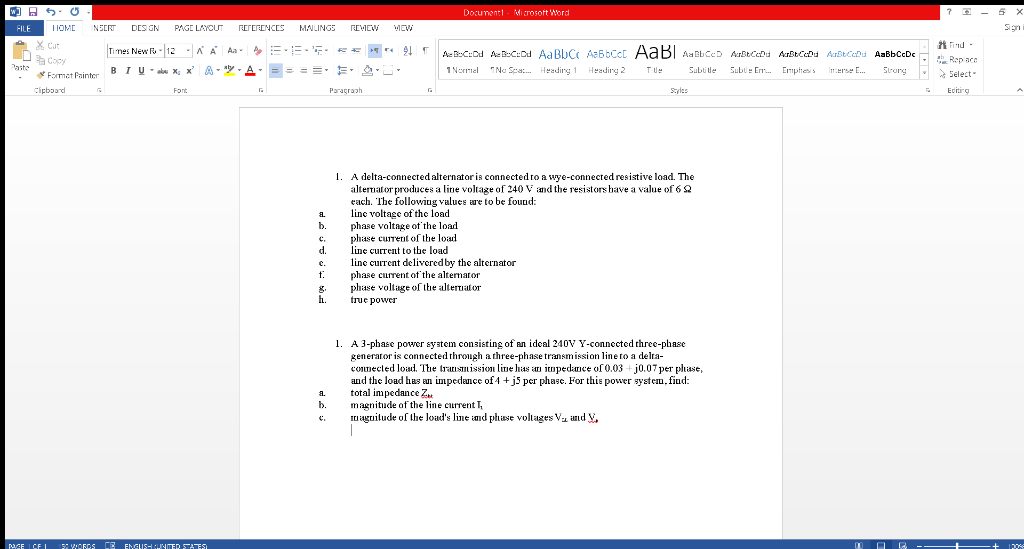Toggle show paragraph marks pilcrow
The width and height of the screenshot is (1024, 549).
tap(425, 50)
